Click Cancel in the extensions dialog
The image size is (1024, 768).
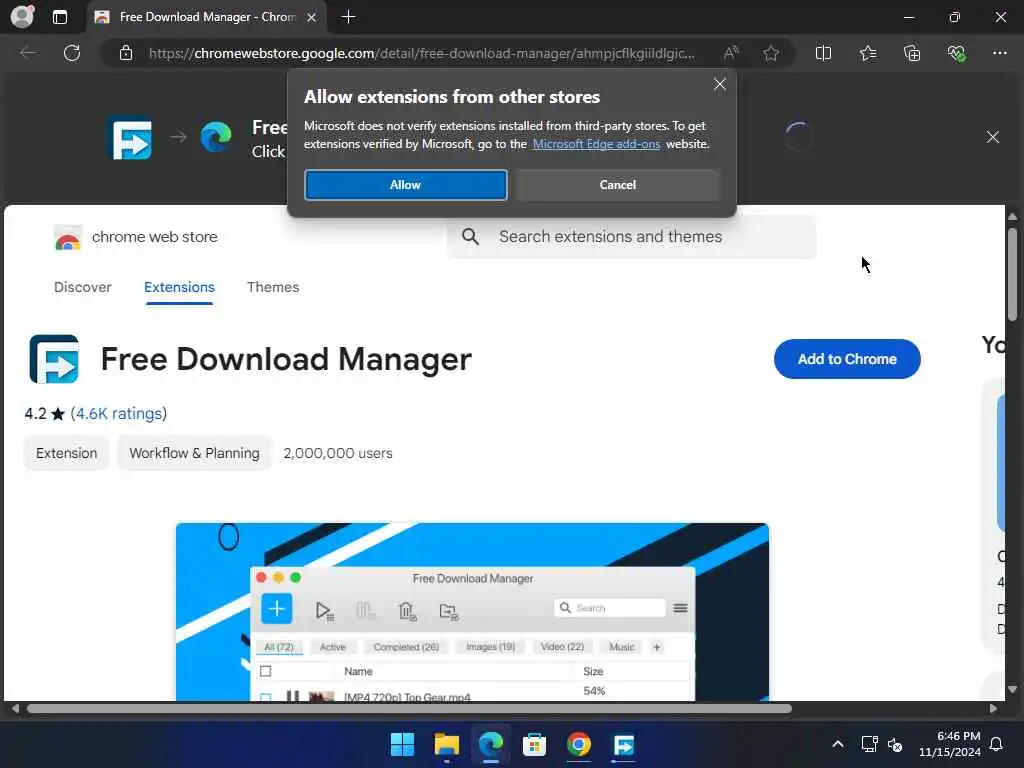tap(617, 185)
